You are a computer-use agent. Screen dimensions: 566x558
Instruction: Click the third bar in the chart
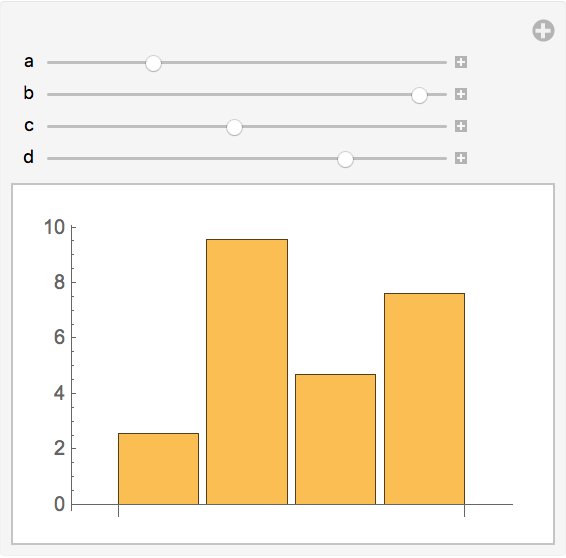[x=335, y=439]
